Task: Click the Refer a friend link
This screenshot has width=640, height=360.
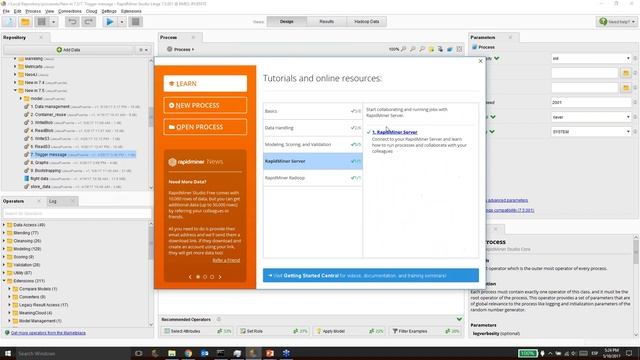Action: [226, 260]
